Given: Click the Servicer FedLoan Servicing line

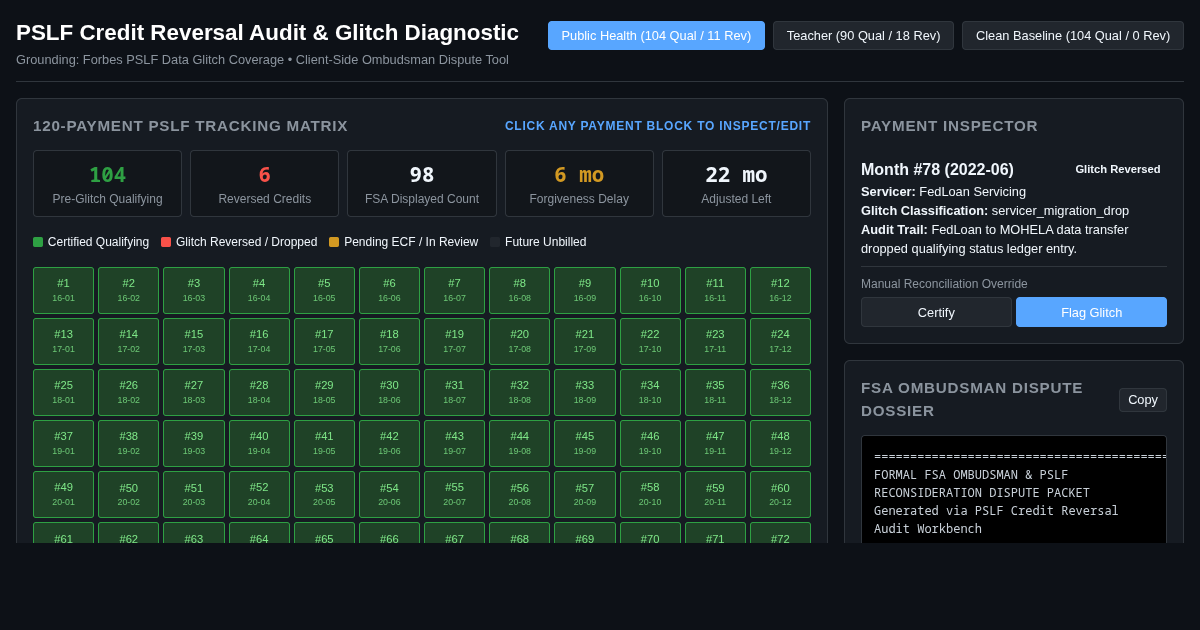Looking at the screenshot, I should (943, 191).
